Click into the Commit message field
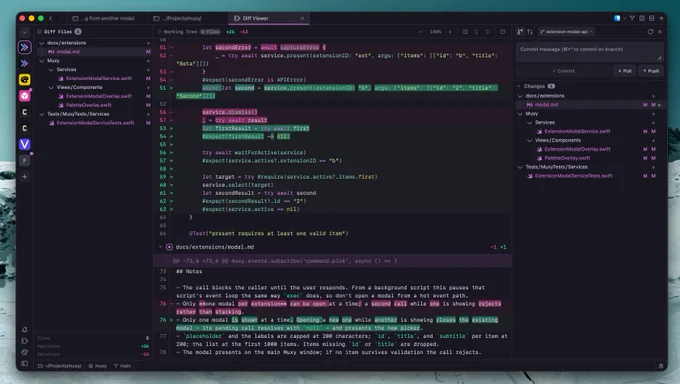The width and height of the screenshot is (680, 384). [x=589, y=52]
